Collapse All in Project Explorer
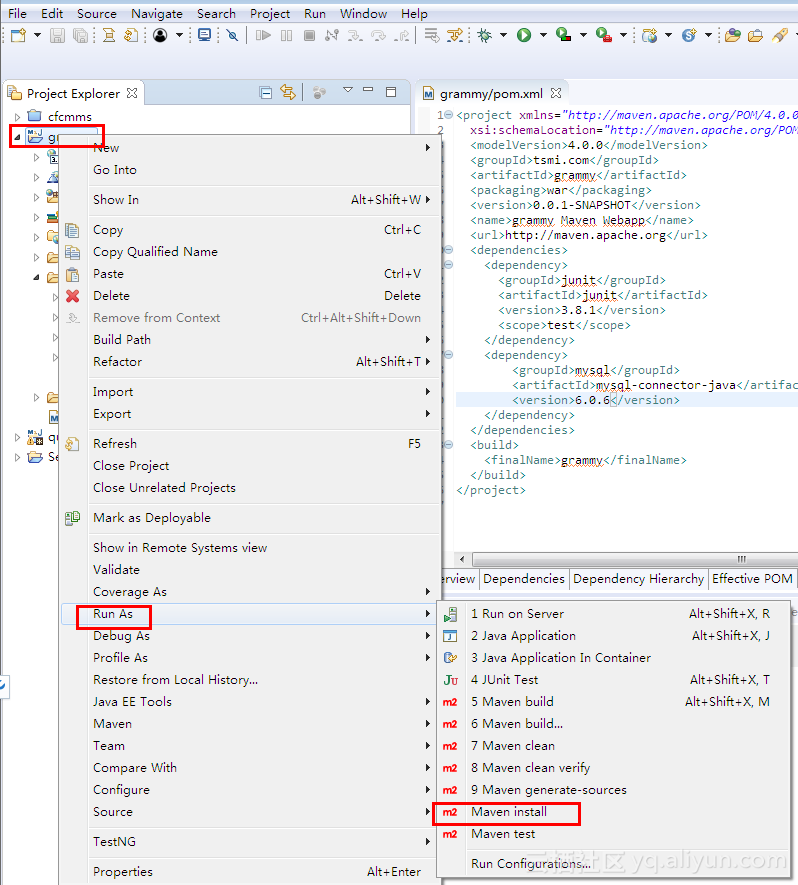798x885 pixels. point(266,93)
